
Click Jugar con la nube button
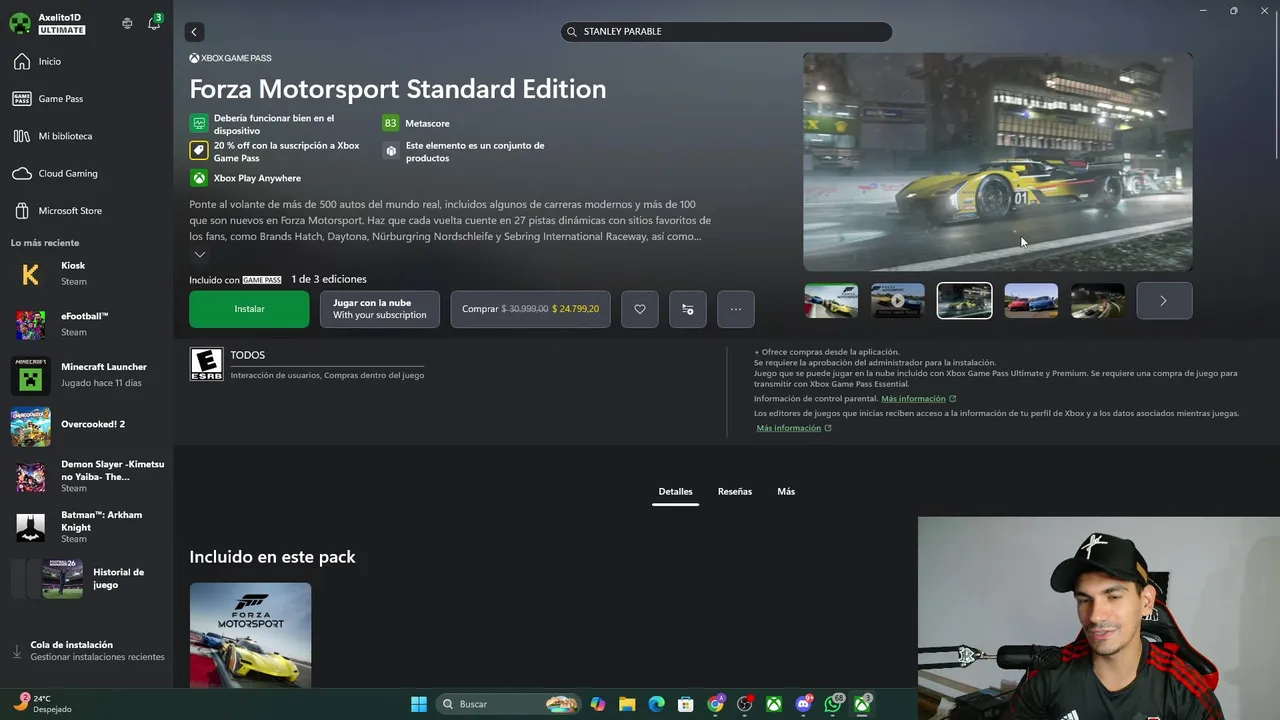point(379,309)
